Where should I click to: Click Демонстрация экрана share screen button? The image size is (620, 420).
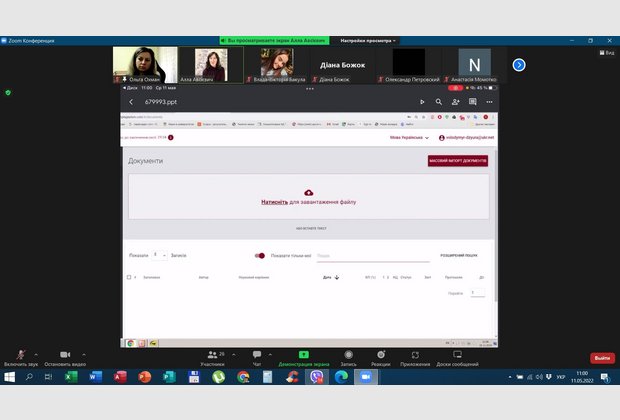click(x=303, y=355)
